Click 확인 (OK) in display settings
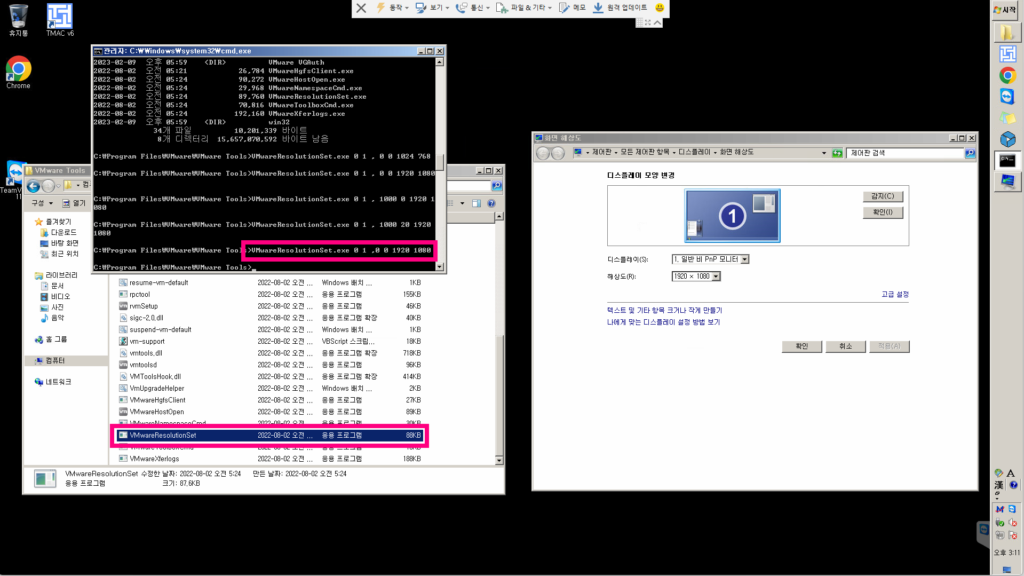 tap(802, 346)
